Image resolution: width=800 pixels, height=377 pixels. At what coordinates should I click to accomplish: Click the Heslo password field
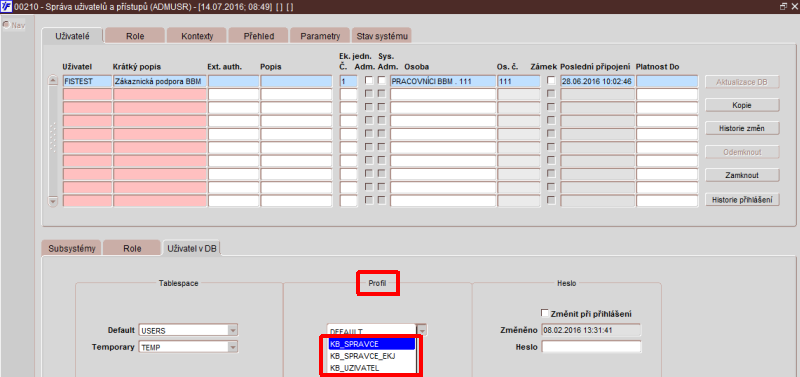pyautogui.click(x=591, y=347)
